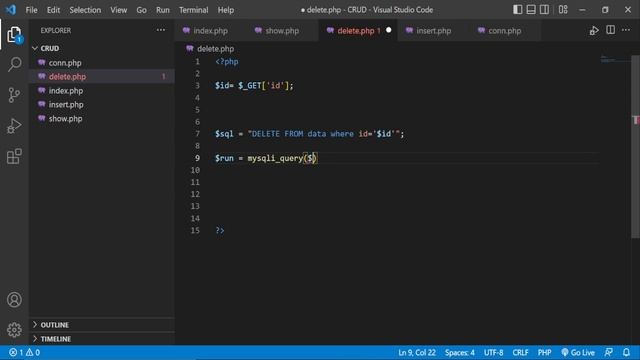640x360 pixels.
Task: Change line ending via CRLF
Action: (x=520, y=353)
